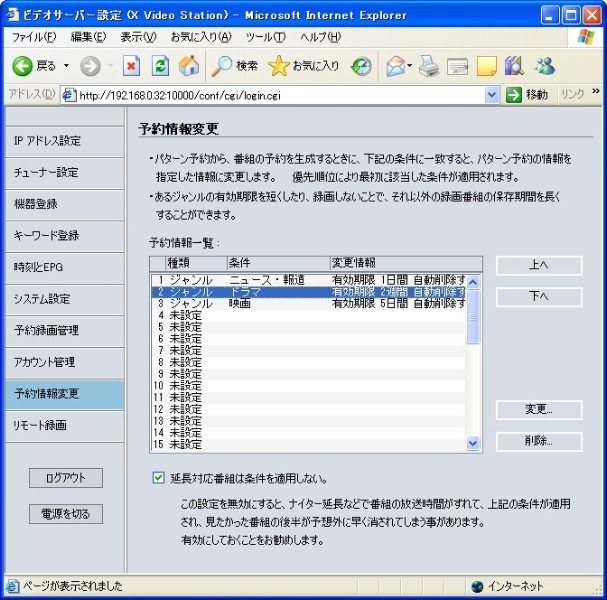Expand the Mail dropdown arrow
This screenshot has width=607, height=600.
click(410, 66)
